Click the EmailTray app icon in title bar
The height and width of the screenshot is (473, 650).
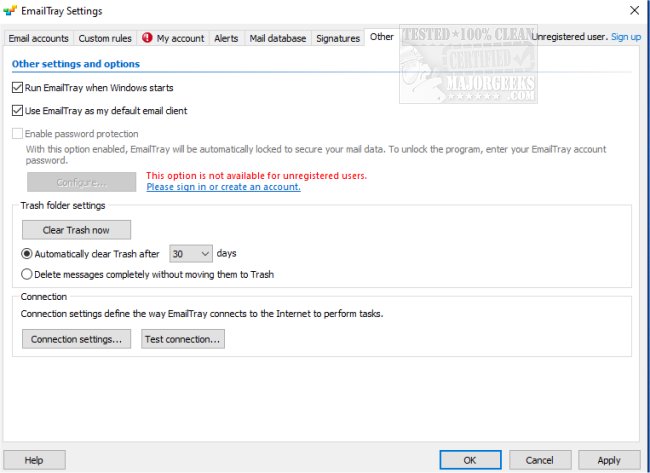click(10, 11)
